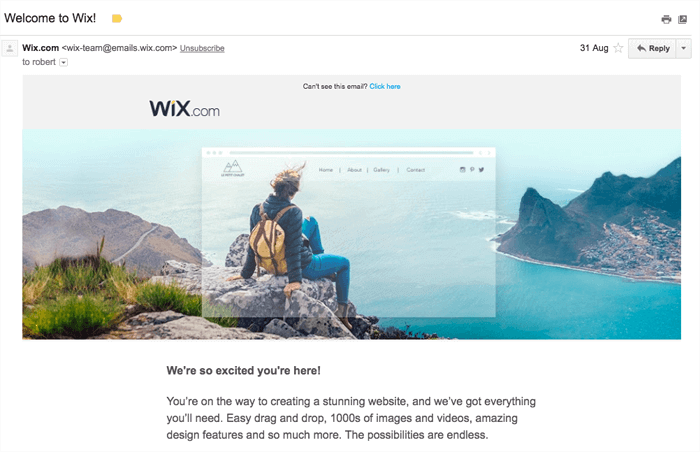Click the print email icon
This screenshot has width=700, height=452.
[666, 19]
